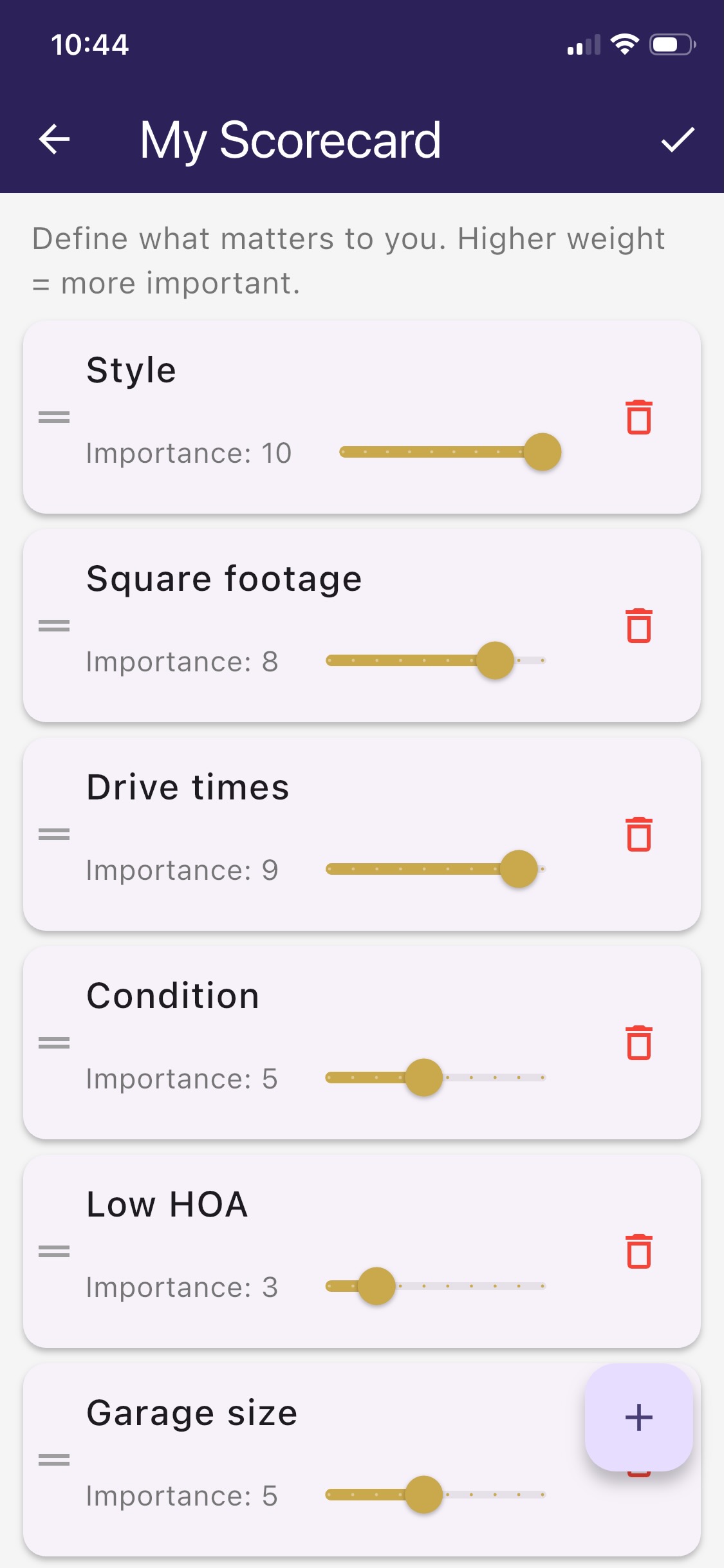The height and width of the screenshot is (1568, 724).
Task: Tap the back arrow in header
Action: pos(55,139)
